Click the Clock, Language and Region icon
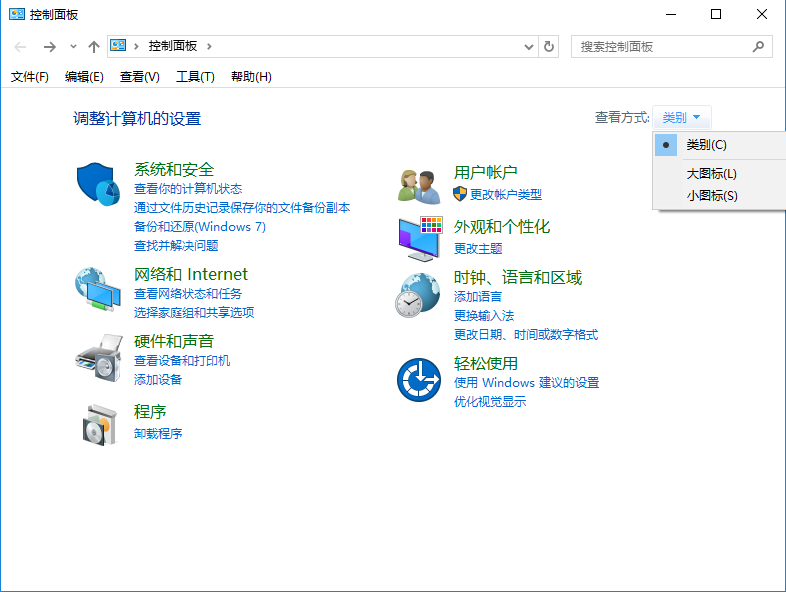This screenshot has height=592, width=786. click(x=418, y=295)
